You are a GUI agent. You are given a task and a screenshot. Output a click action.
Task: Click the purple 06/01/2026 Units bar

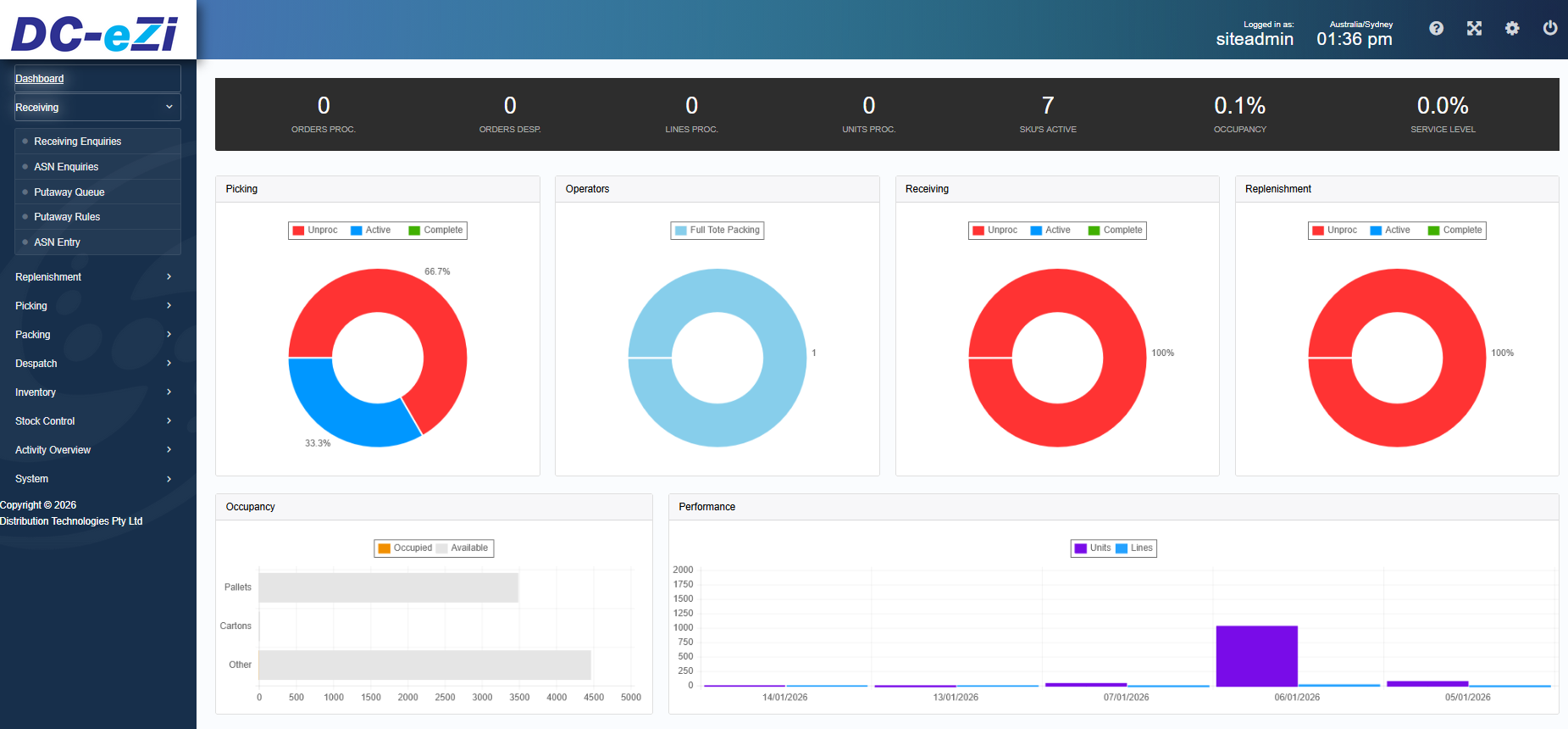point(1256,656)
